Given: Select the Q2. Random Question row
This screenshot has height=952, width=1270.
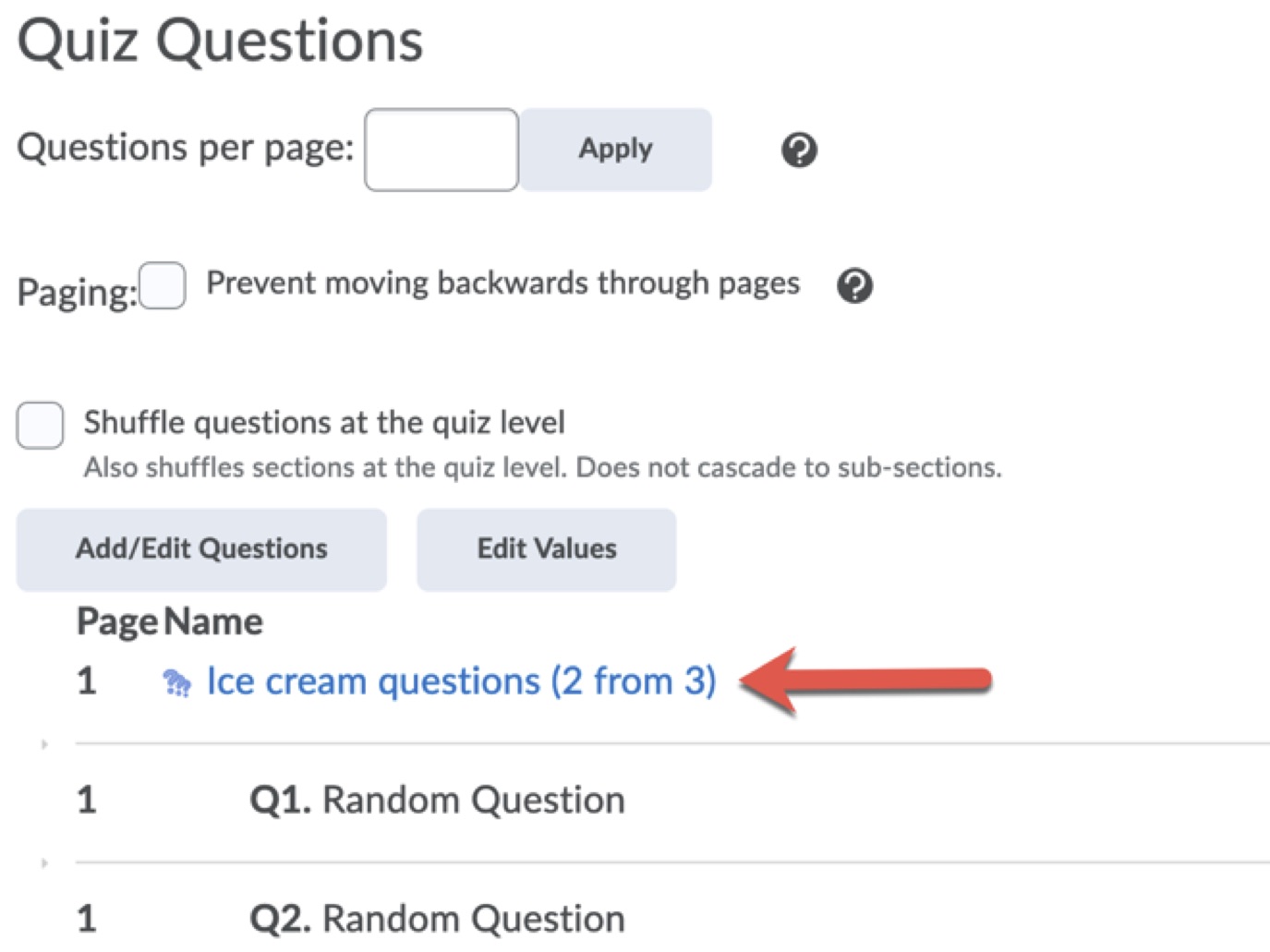Looking at the screenshot, I should point(437,919).
